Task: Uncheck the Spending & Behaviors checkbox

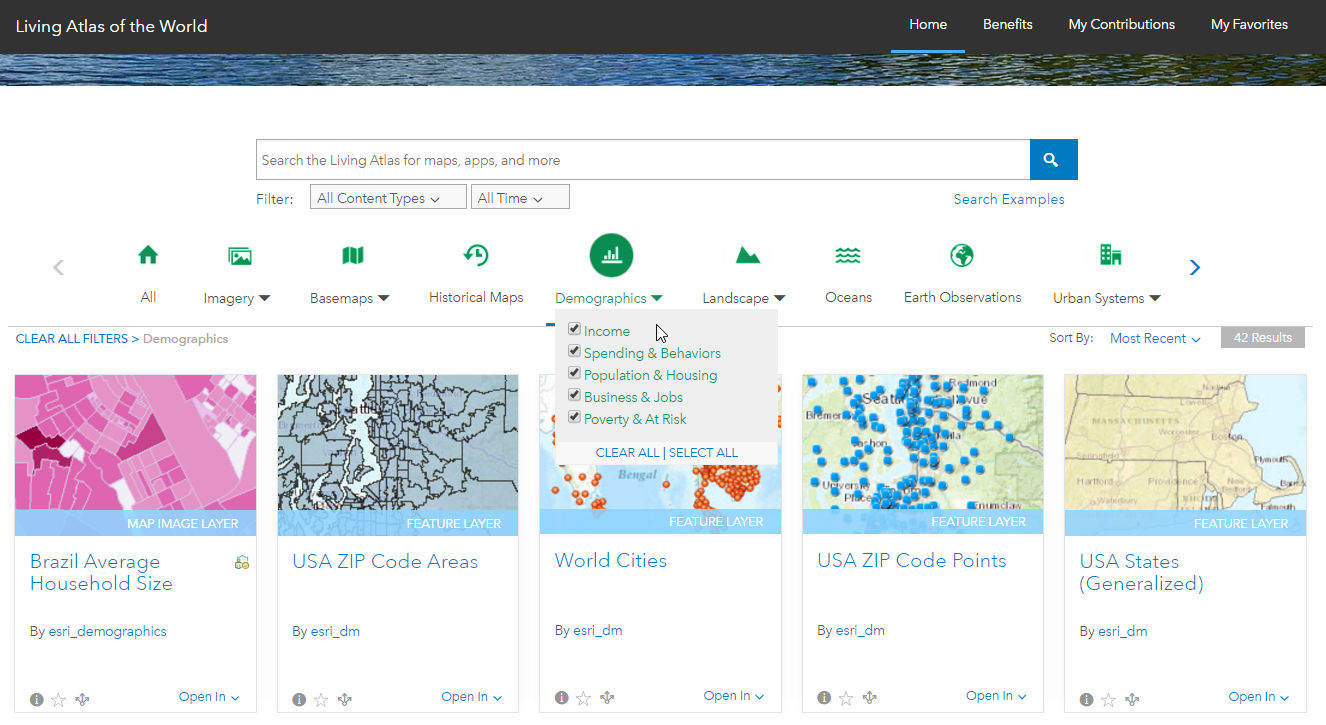Action: [x=574, y=351]
